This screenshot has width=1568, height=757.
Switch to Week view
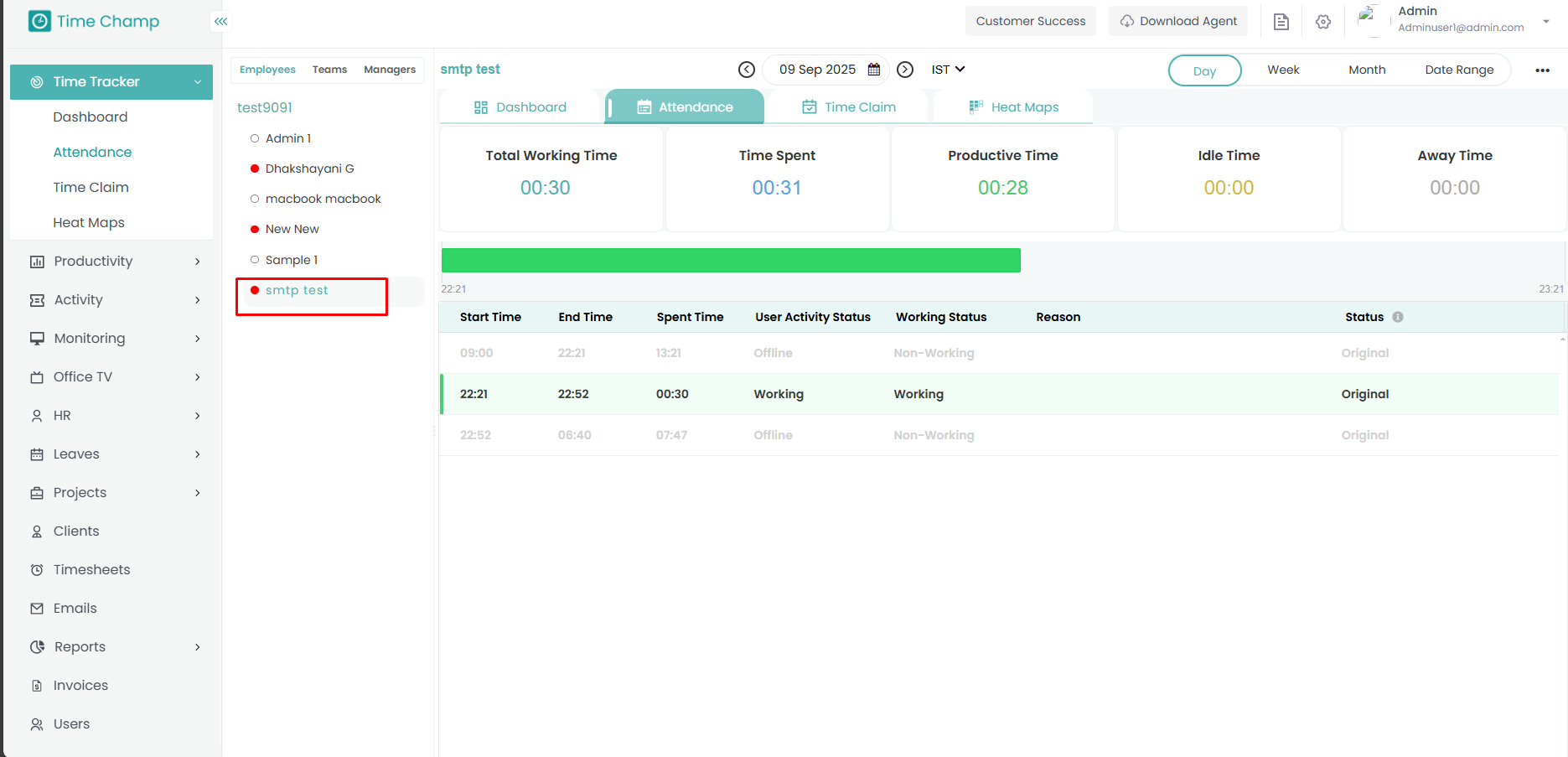pos(1283,70)
